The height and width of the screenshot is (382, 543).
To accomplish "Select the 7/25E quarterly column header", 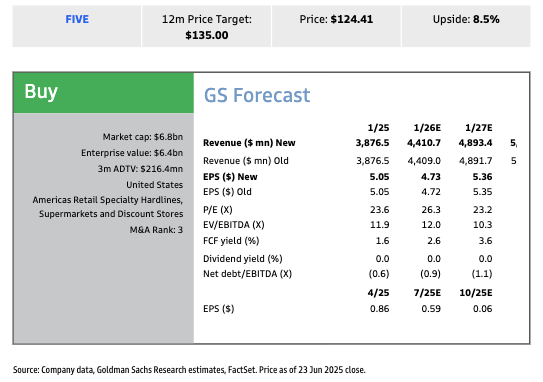I will [427, 293].
